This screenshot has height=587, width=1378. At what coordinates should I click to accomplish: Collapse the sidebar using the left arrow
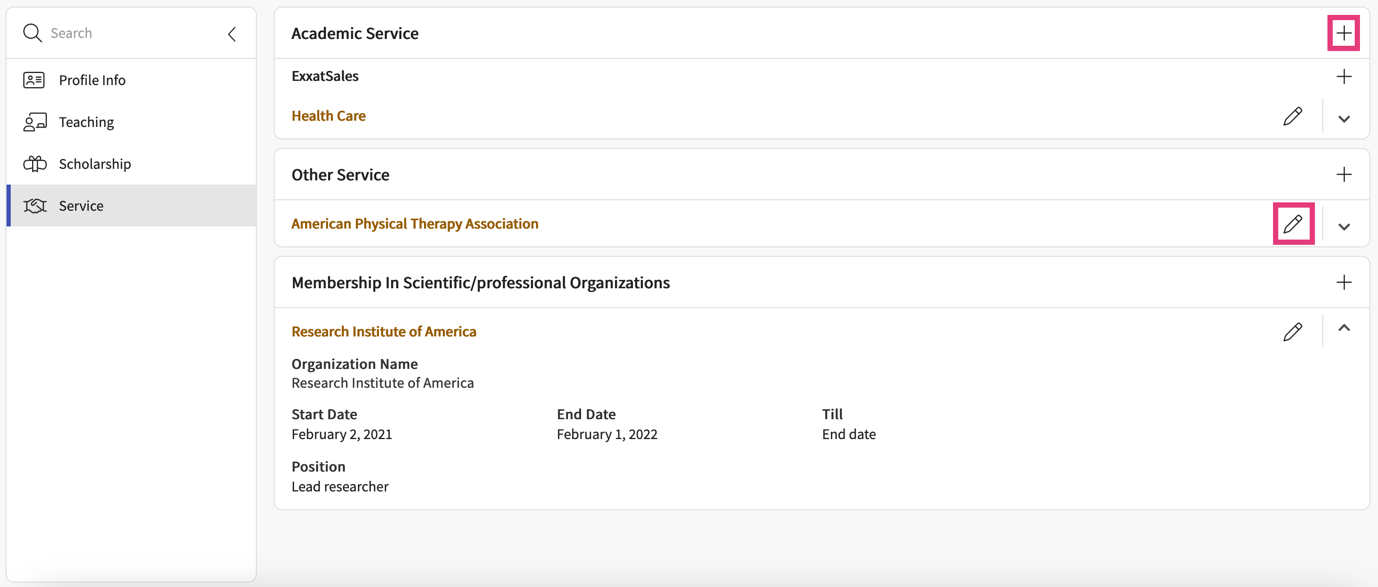[x=232, y=34]
